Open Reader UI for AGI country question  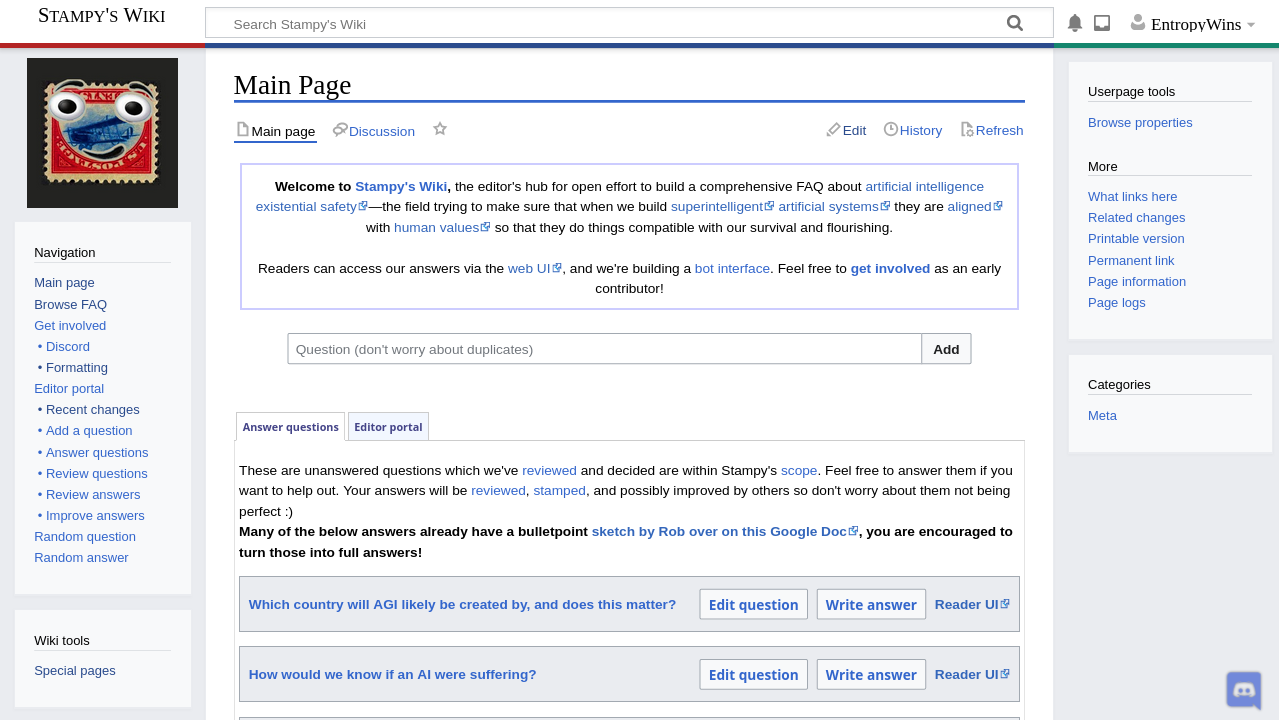point(972,604)
